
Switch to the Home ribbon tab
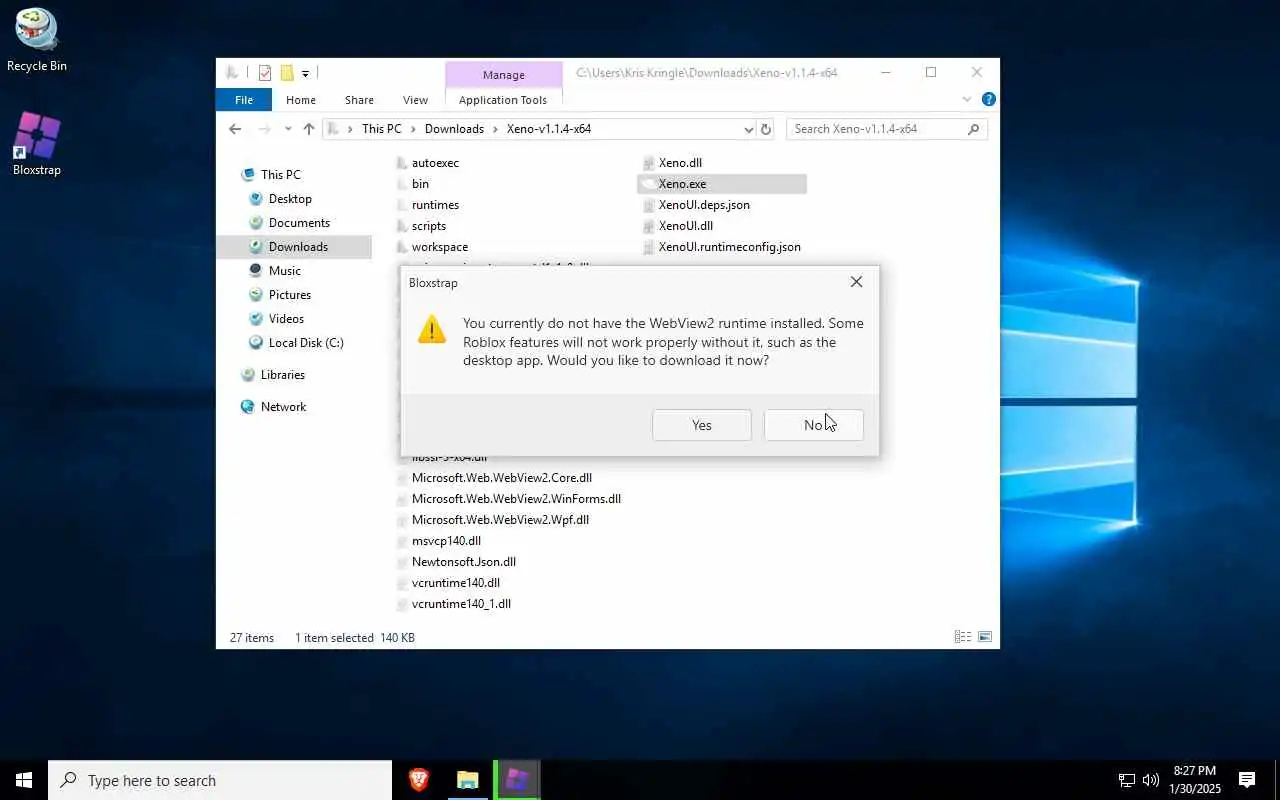301,100
